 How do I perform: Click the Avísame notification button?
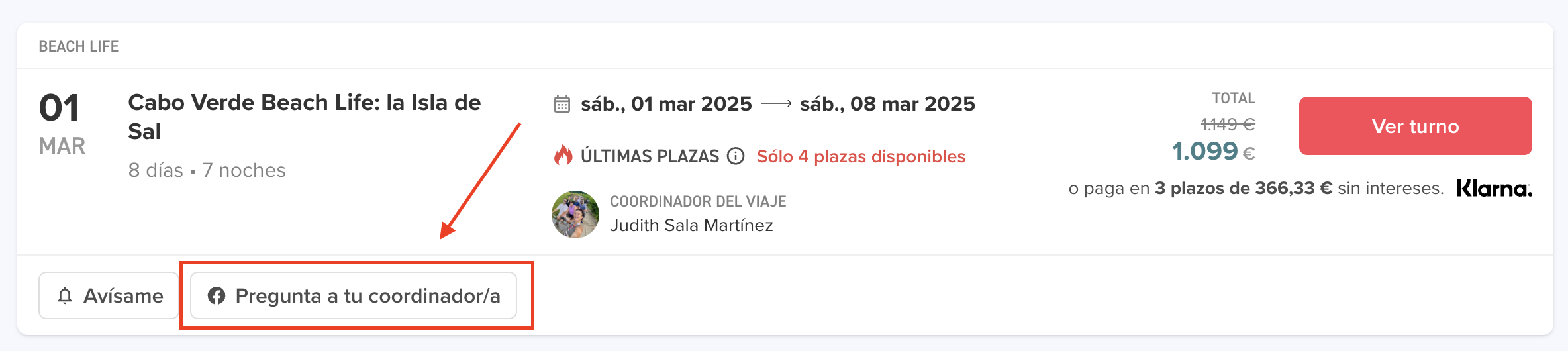pyautogui.click(x=109, y=295)
